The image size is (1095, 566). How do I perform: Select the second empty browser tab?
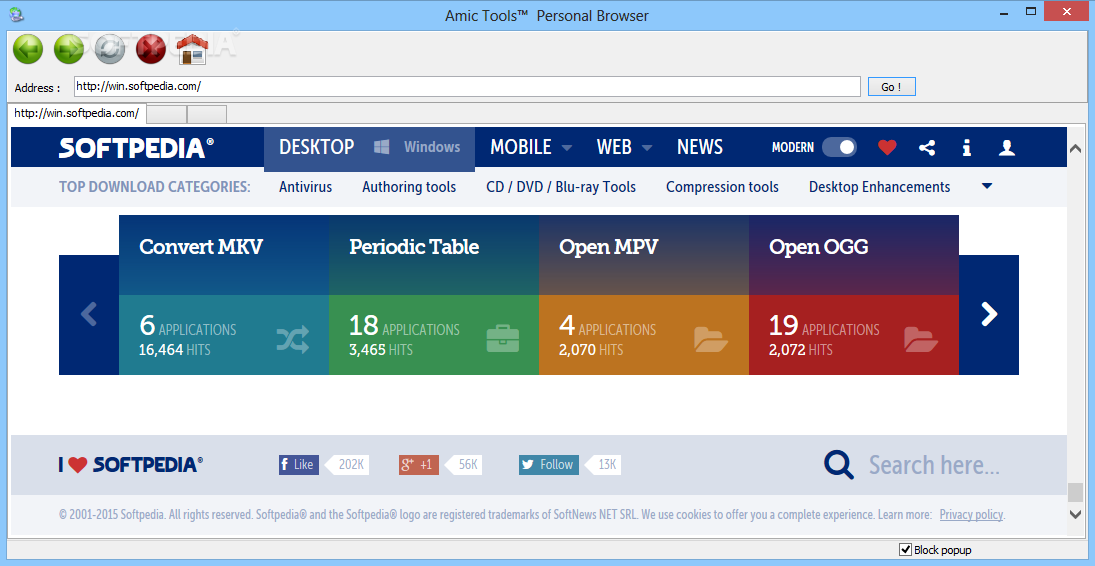[x=207, y=114]
